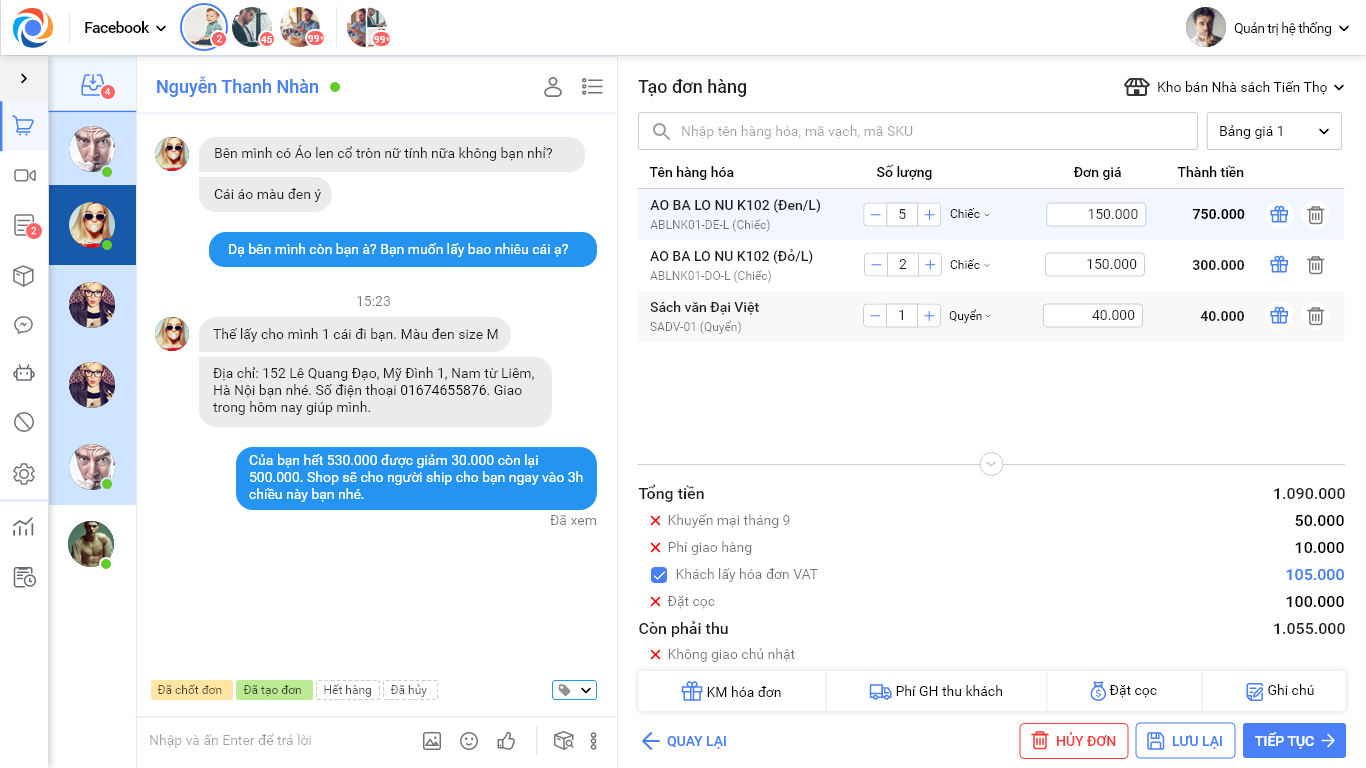Click QUAY LẠI to go back
This screenshot has width=1366, height=768.
[684, 741]
